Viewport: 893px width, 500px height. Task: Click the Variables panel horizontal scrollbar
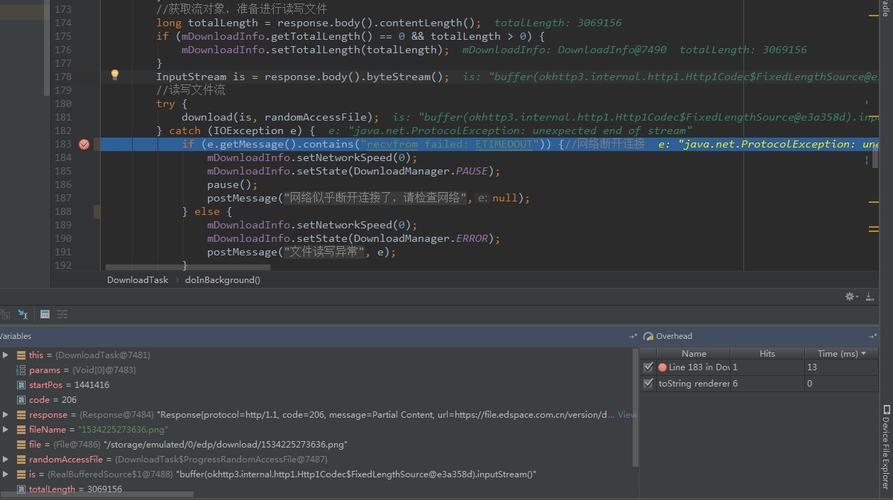coord(97,494)
